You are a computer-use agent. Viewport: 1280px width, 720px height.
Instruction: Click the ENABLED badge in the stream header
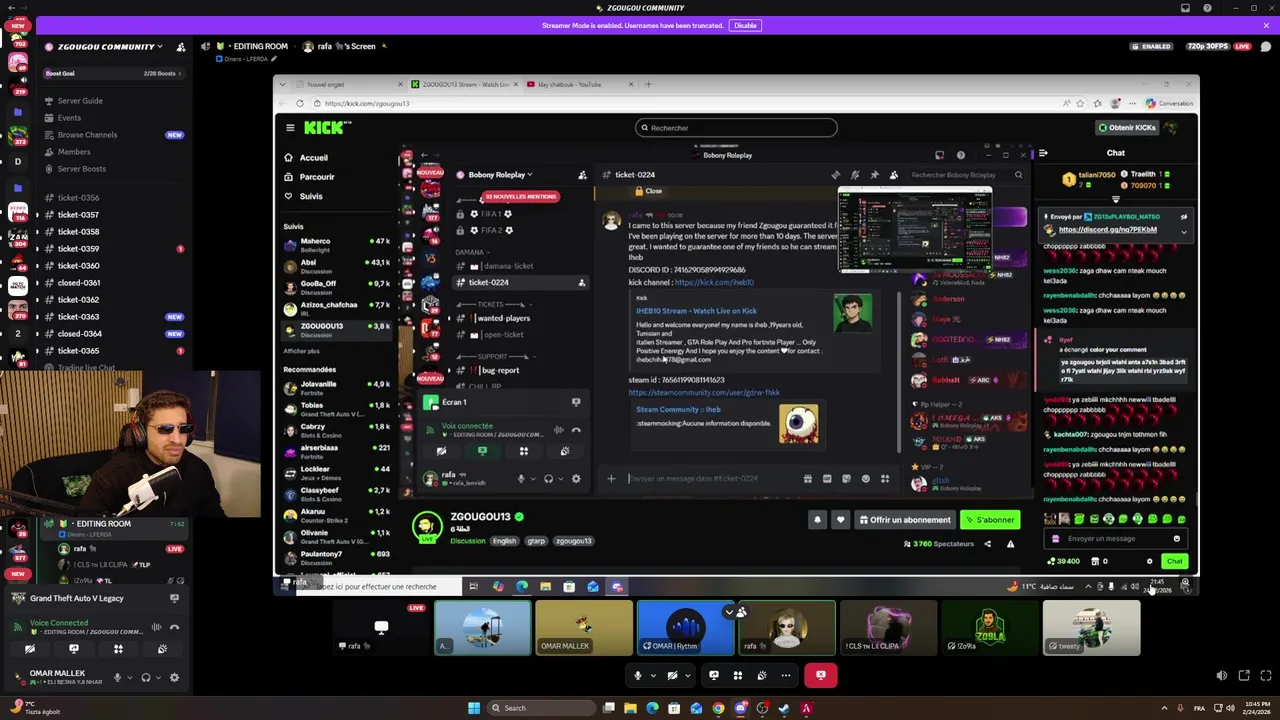pos(1152,46)
